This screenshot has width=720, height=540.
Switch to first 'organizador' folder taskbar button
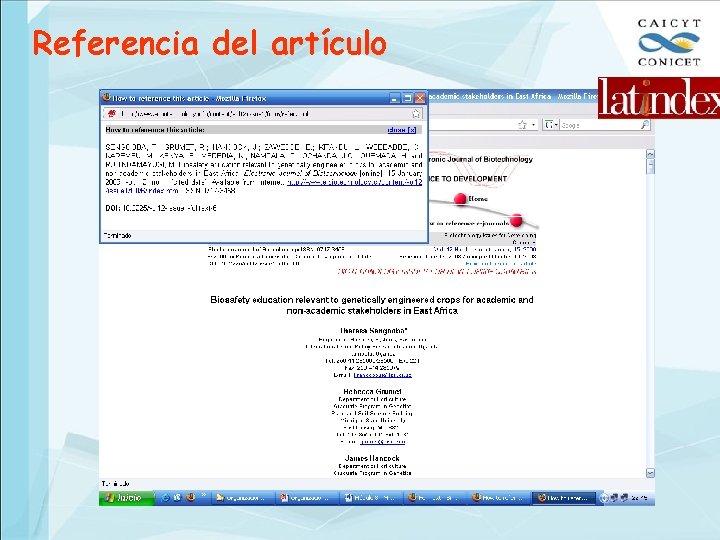(242, 498)
